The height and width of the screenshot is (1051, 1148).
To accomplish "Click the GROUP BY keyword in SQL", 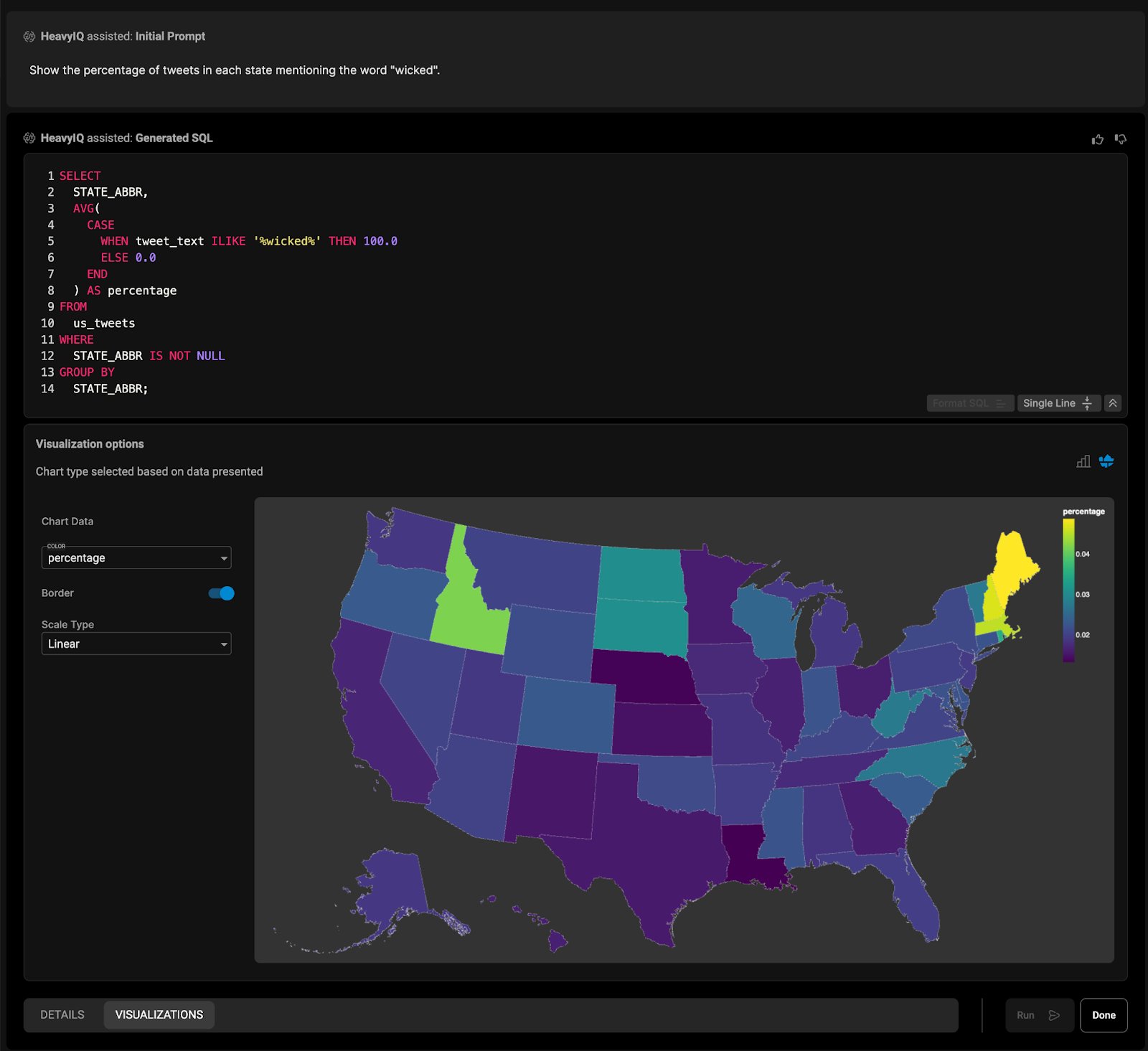I will click(87, 372).
